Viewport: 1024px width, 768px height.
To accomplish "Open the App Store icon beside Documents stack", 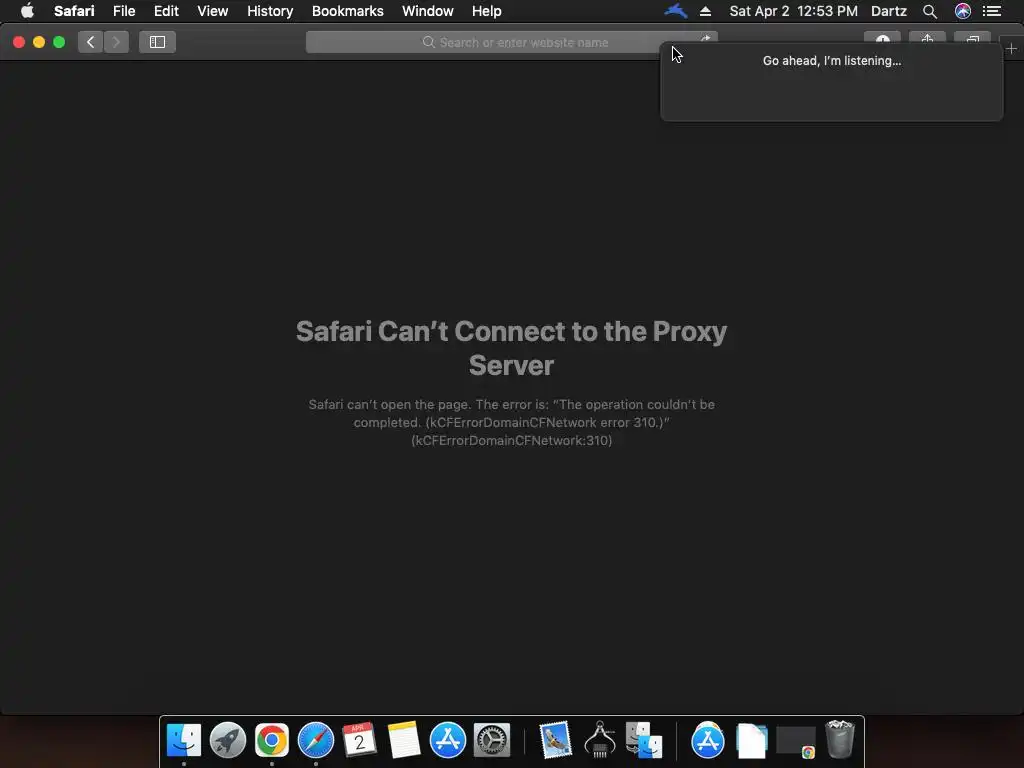I will click(708, 740).
